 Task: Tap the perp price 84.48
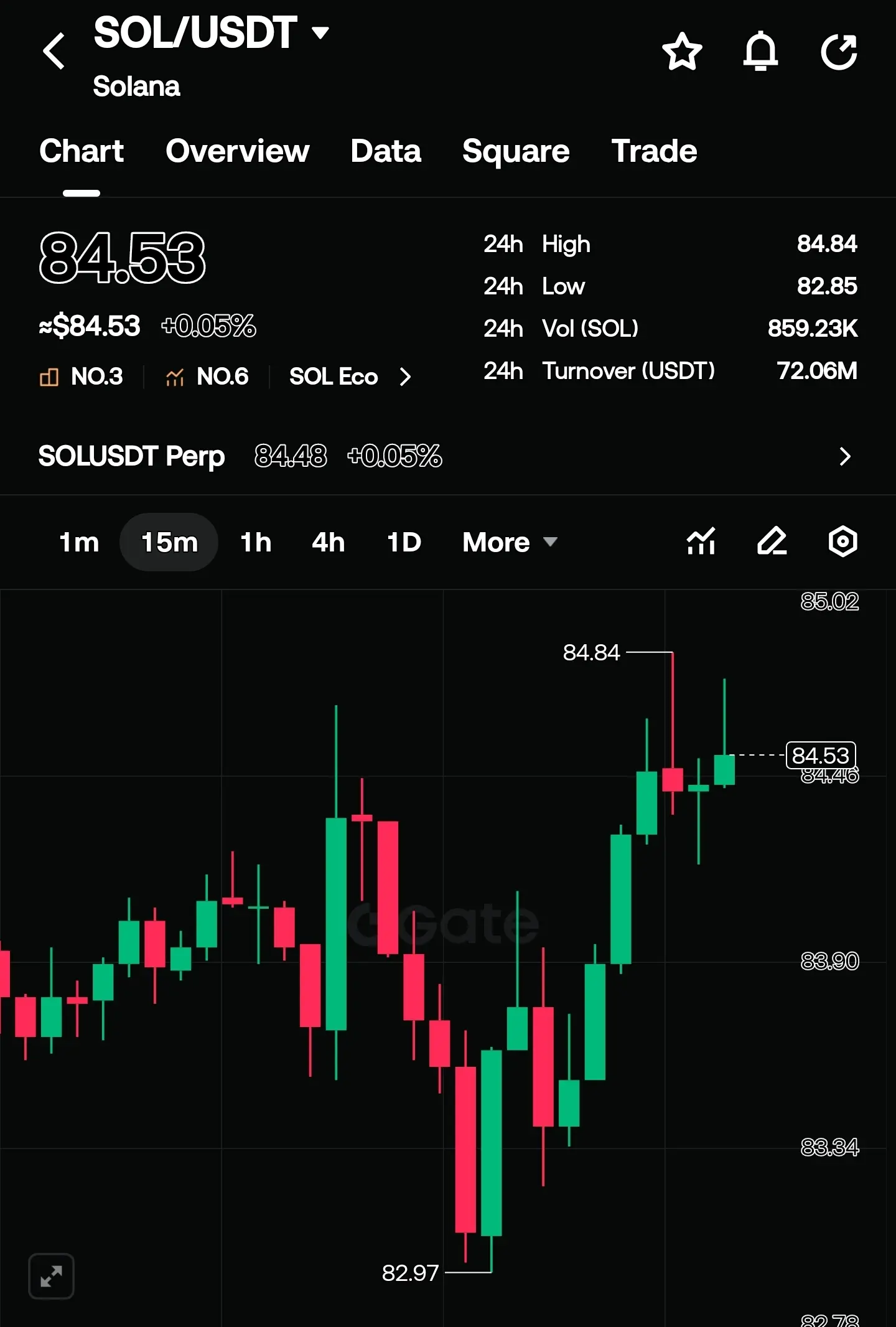coord(291,456)
